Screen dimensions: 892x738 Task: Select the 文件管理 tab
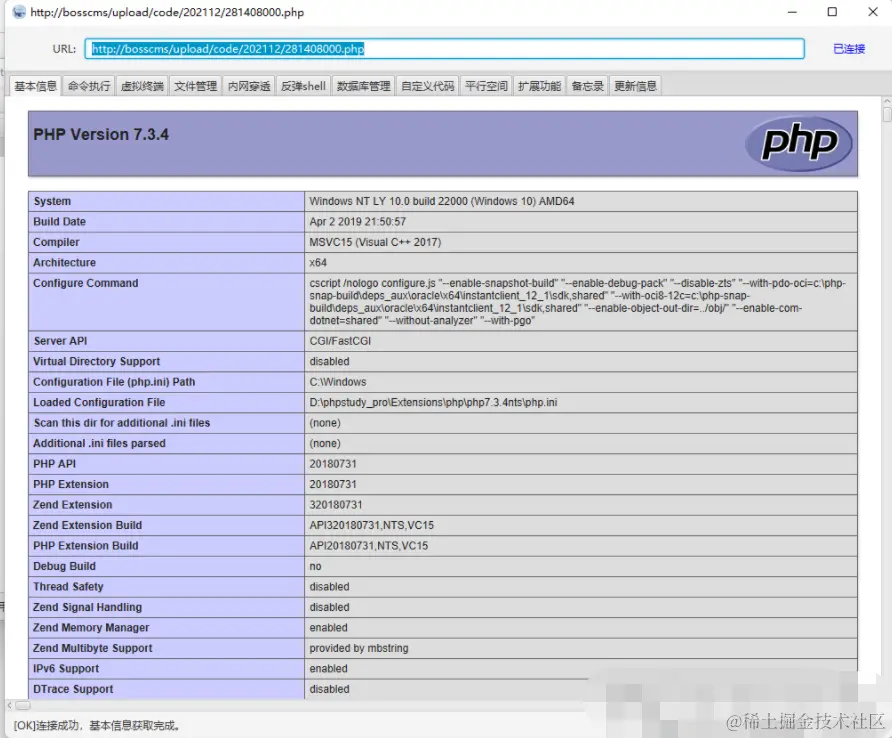point(195,86)
